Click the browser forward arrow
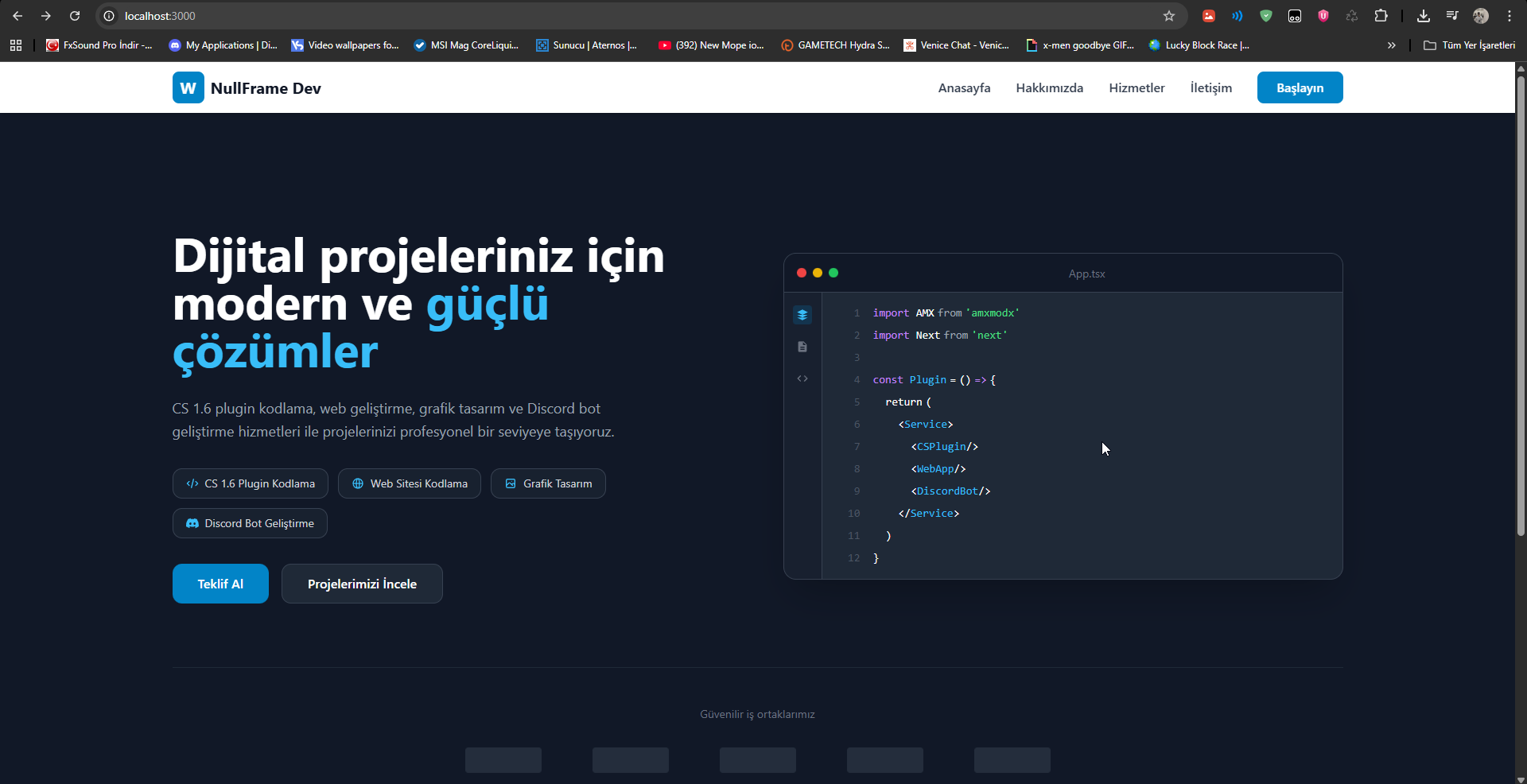Screen dimensions: 1527x784 pyautogui.click(x=46, y=16)
